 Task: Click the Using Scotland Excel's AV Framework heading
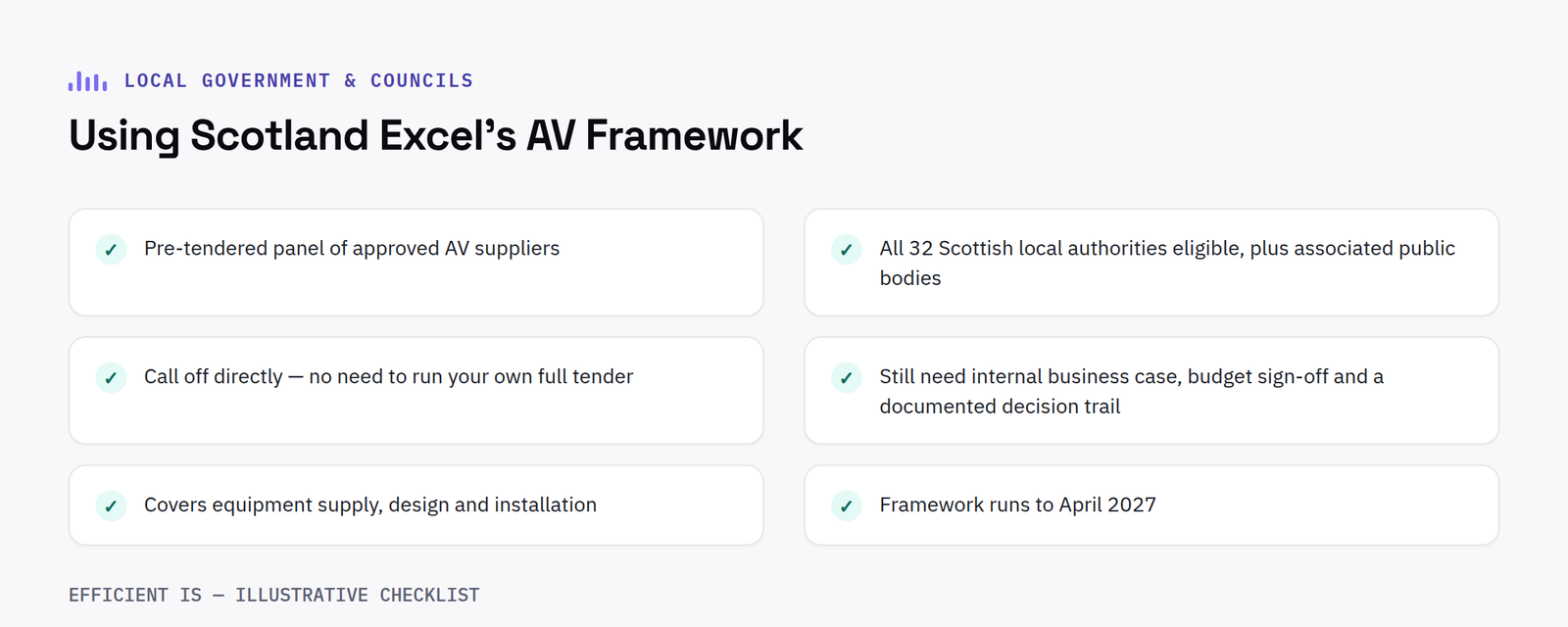(x=436, y=135)
